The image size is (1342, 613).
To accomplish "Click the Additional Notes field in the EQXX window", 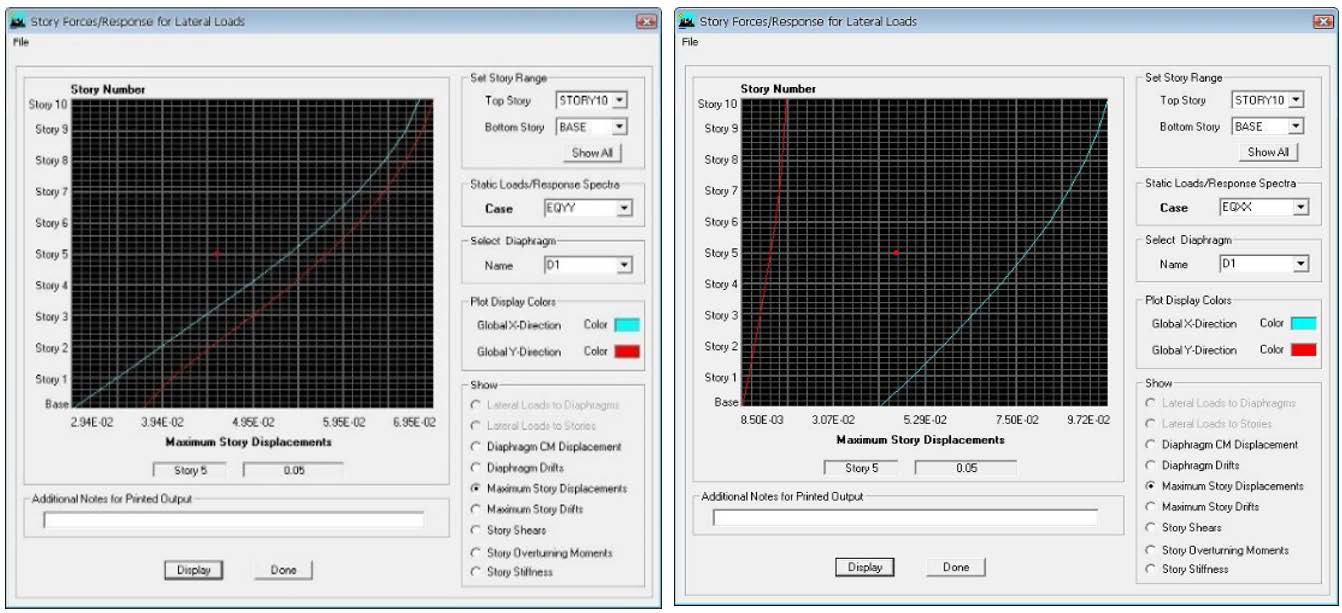I will point(905,518).
